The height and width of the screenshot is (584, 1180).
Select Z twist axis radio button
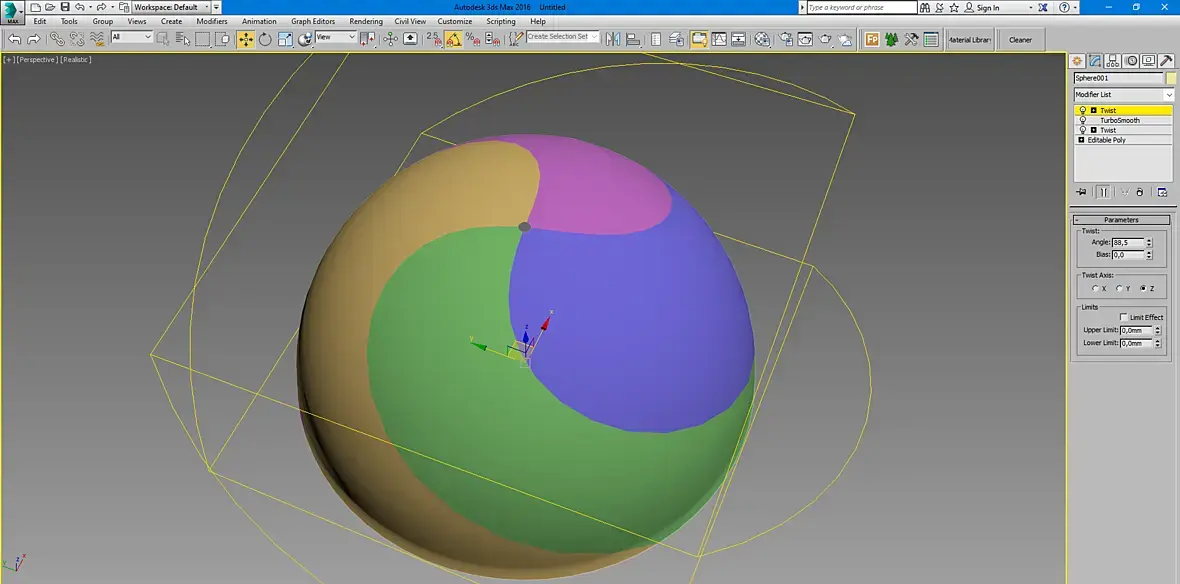click(1143, 288)
